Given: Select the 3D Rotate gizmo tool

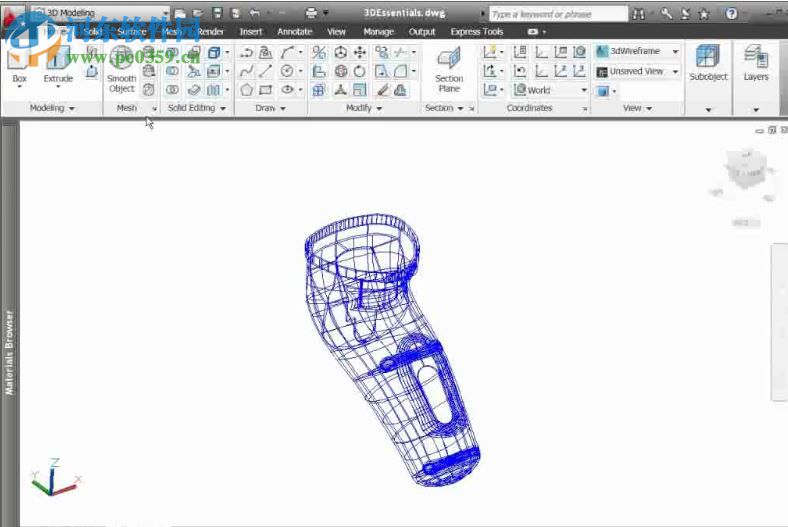Looking at the screenshot, I should pos(340,71).
